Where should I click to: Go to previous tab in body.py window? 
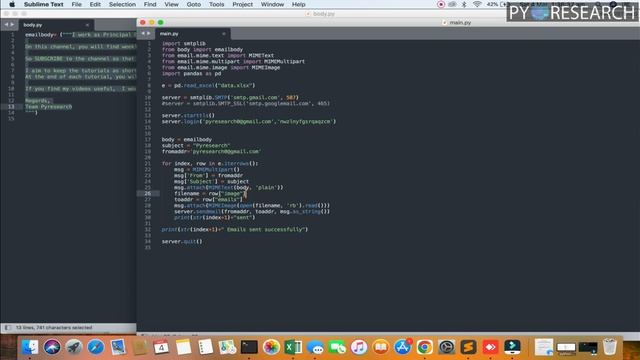(6, 24)
